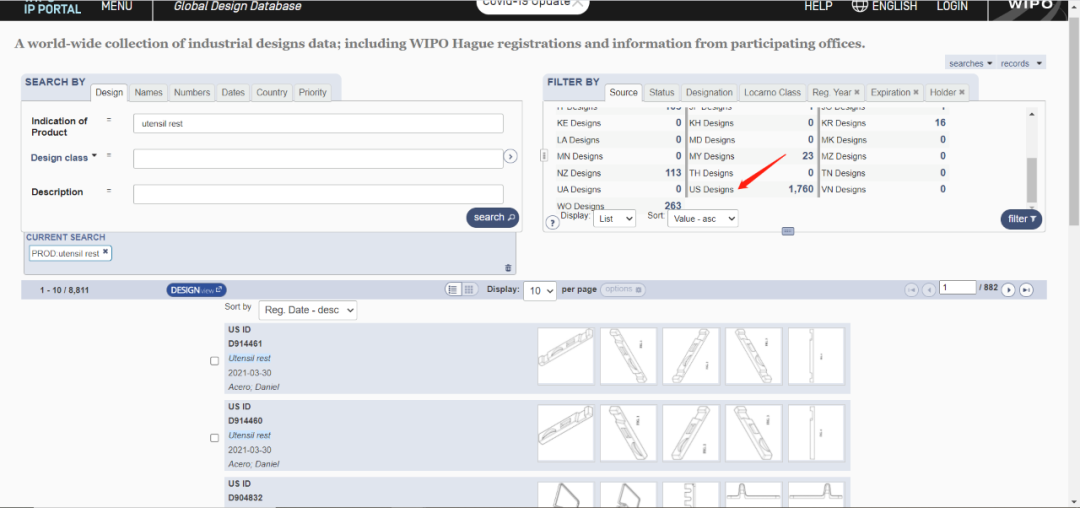Open first thumbnail of design D904832
This screenshot has height=508, width=1080.
click(565, 494)
